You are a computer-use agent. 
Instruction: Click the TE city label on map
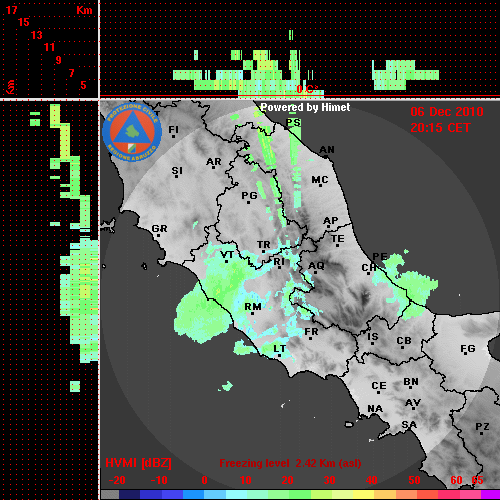tap(337, 239)
